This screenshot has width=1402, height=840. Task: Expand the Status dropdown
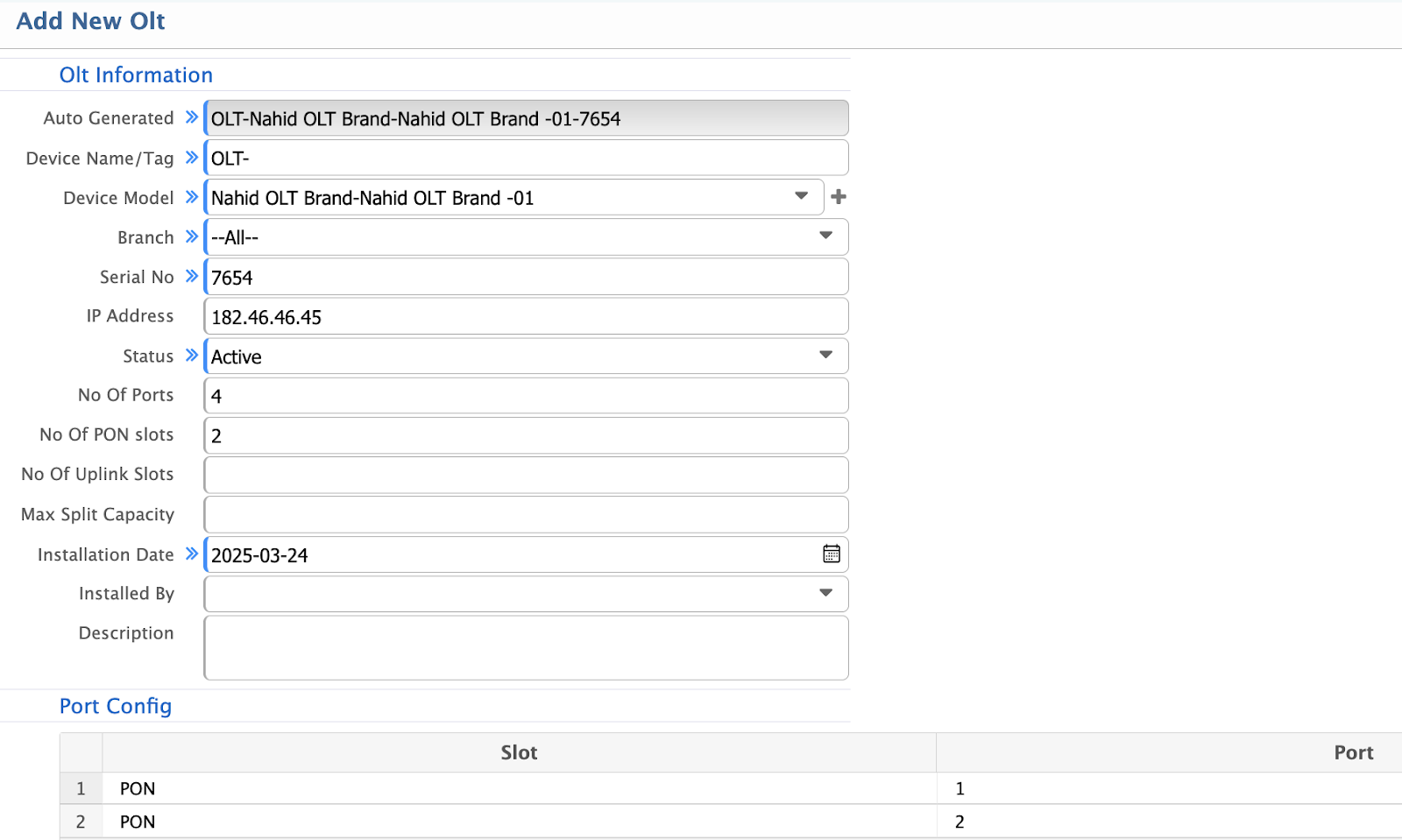825,355
